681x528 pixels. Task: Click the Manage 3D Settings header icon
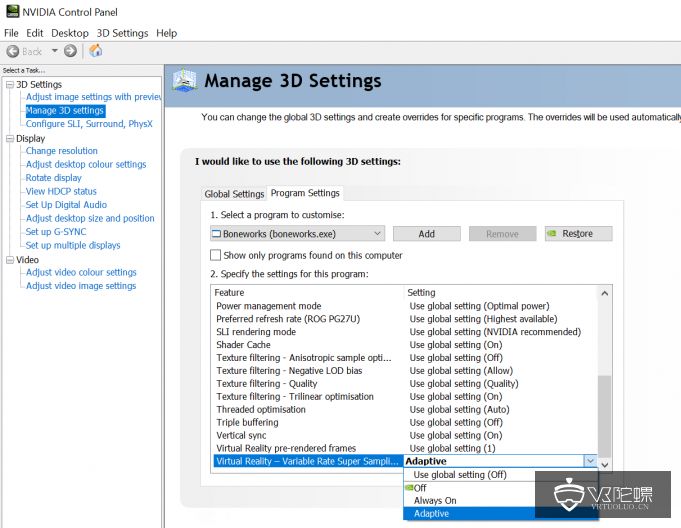click(x=184, y=80)
